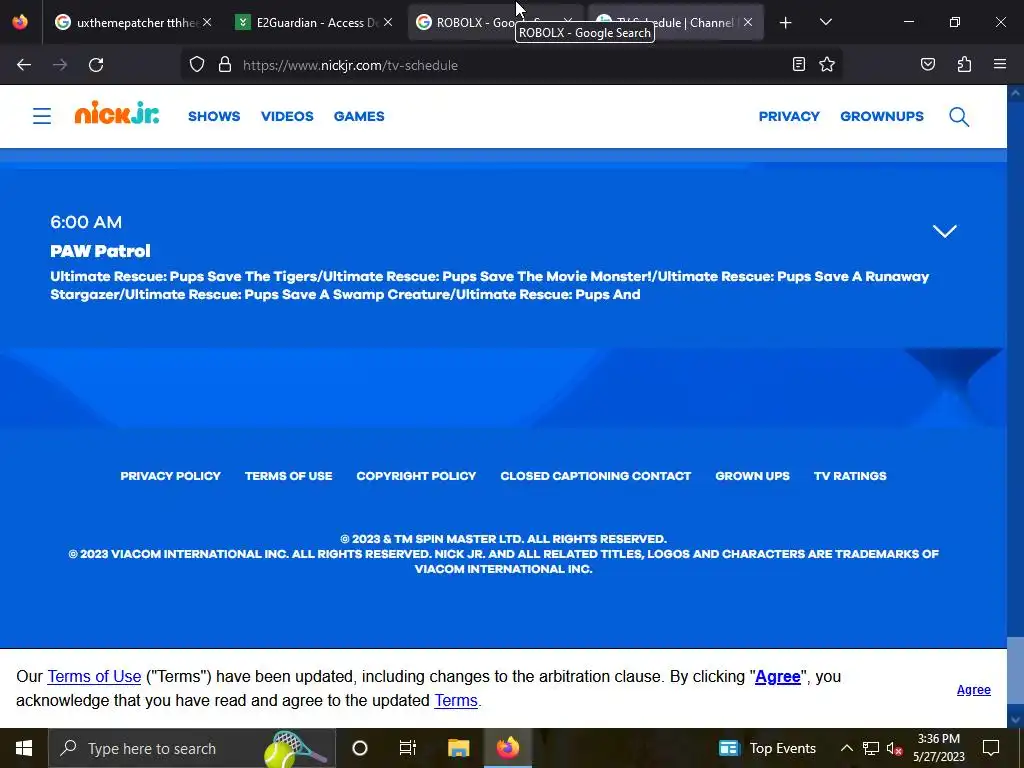Select the PAW Patrol show title

(101, 251)
